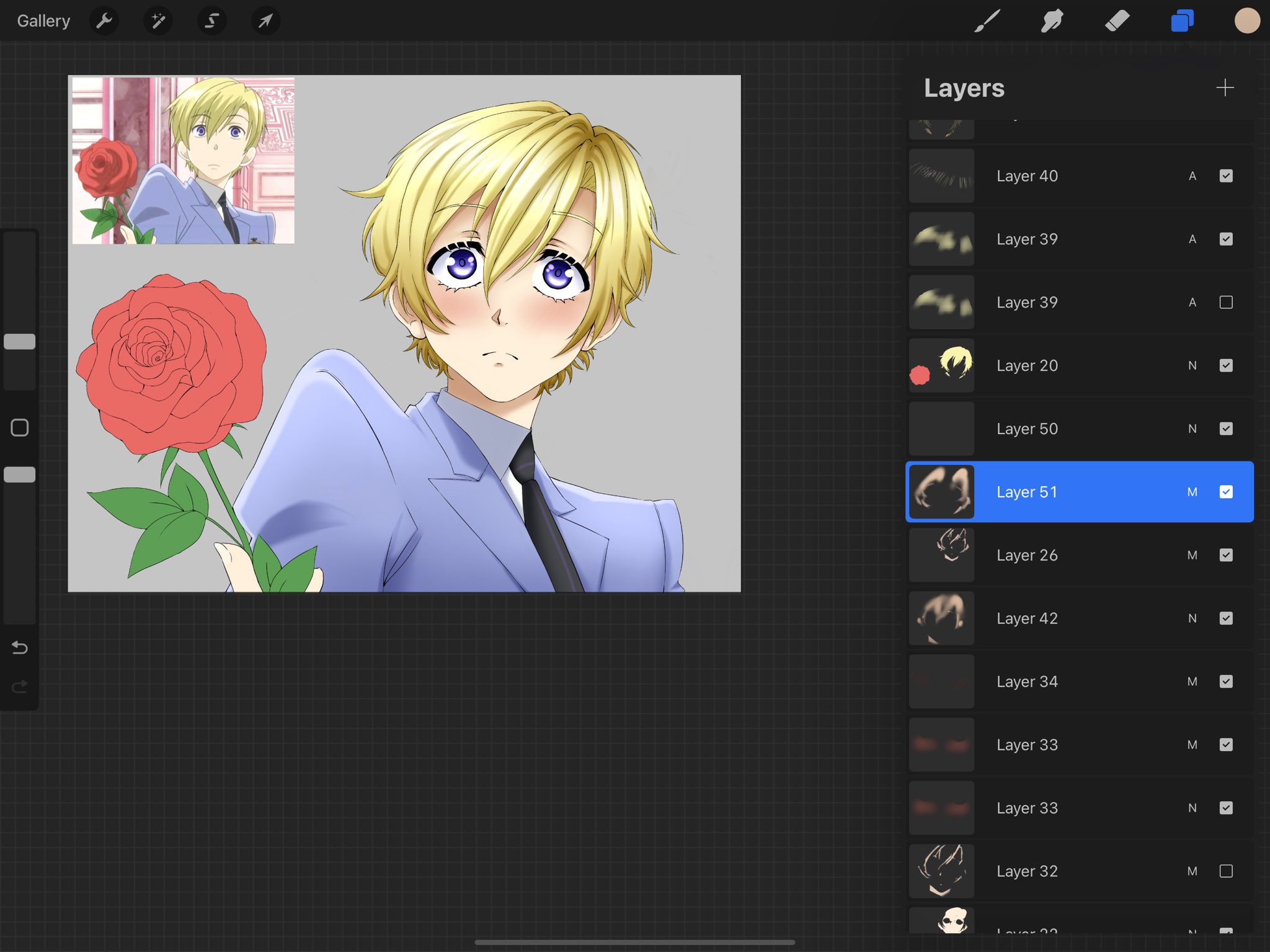This screenshot has width=1270, height=952.
Task: Open the Actions wrench menu
Action: coord(104,21)
